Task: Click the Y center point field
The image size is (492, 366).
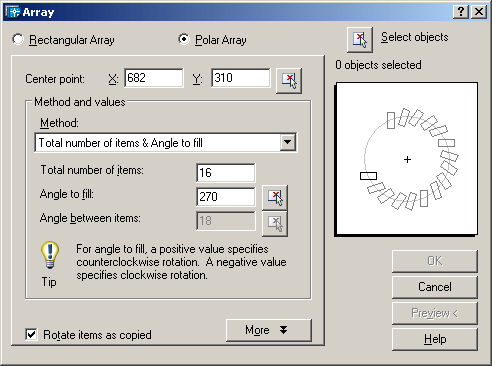Action: (241, 78)
